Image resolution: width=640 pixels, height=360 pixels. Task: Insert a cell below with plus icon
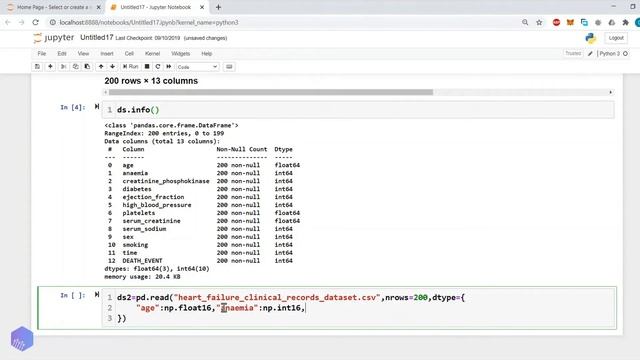point(50,67)
